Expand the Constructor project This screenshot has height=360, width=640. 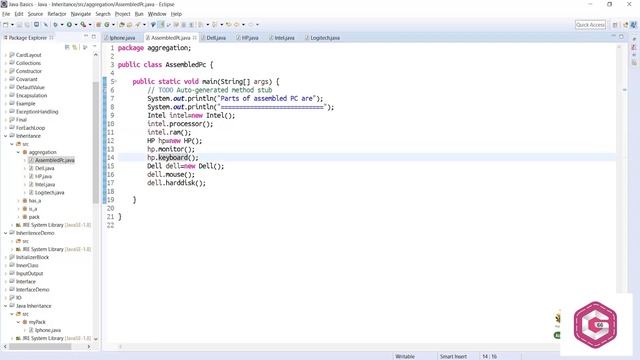[5, 71]
